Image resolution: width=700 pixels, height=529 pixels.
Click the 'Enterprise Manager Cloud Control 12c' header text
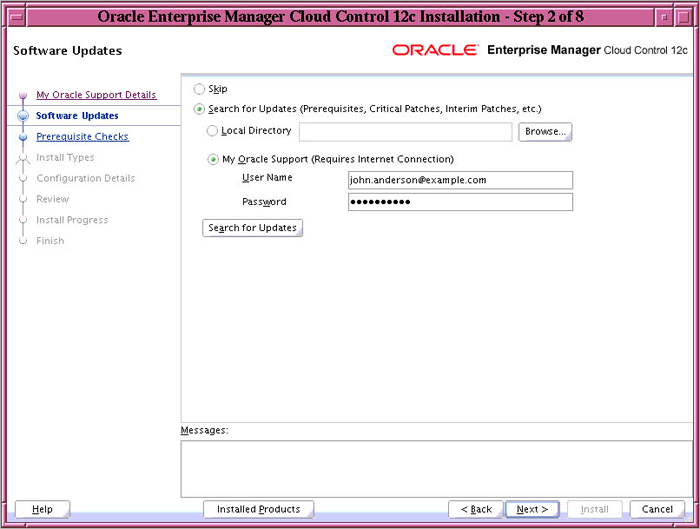tap(587, 50)
